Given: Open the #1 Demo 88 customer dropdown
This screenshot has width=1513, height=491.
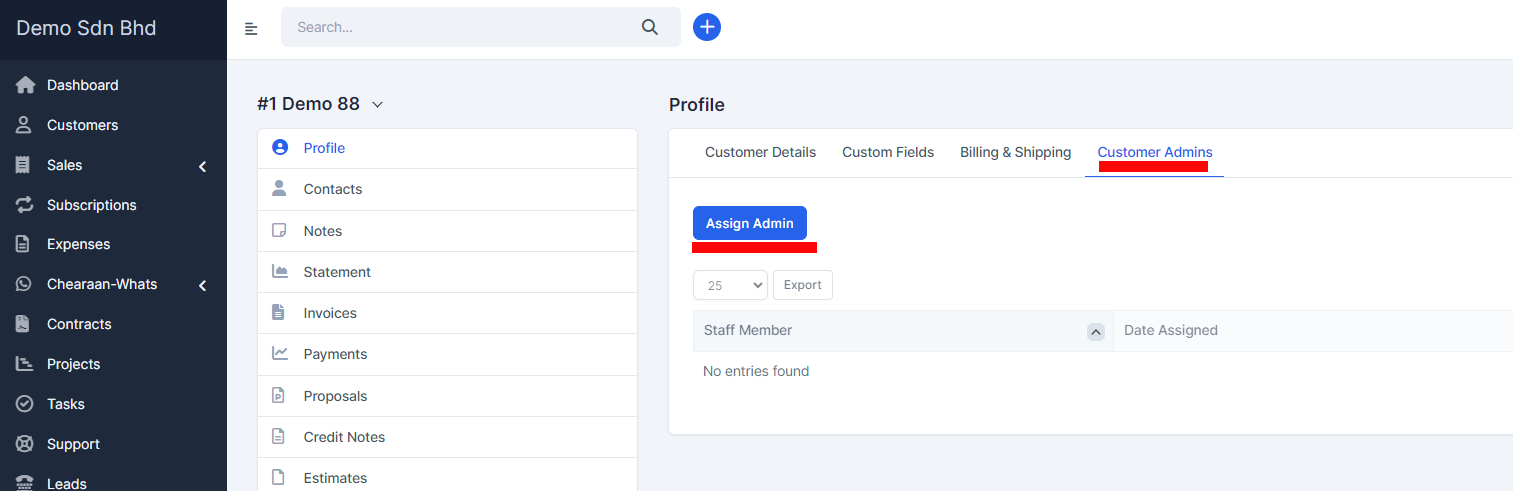Looking at the screenshot, I should click(x=377, y=104).
